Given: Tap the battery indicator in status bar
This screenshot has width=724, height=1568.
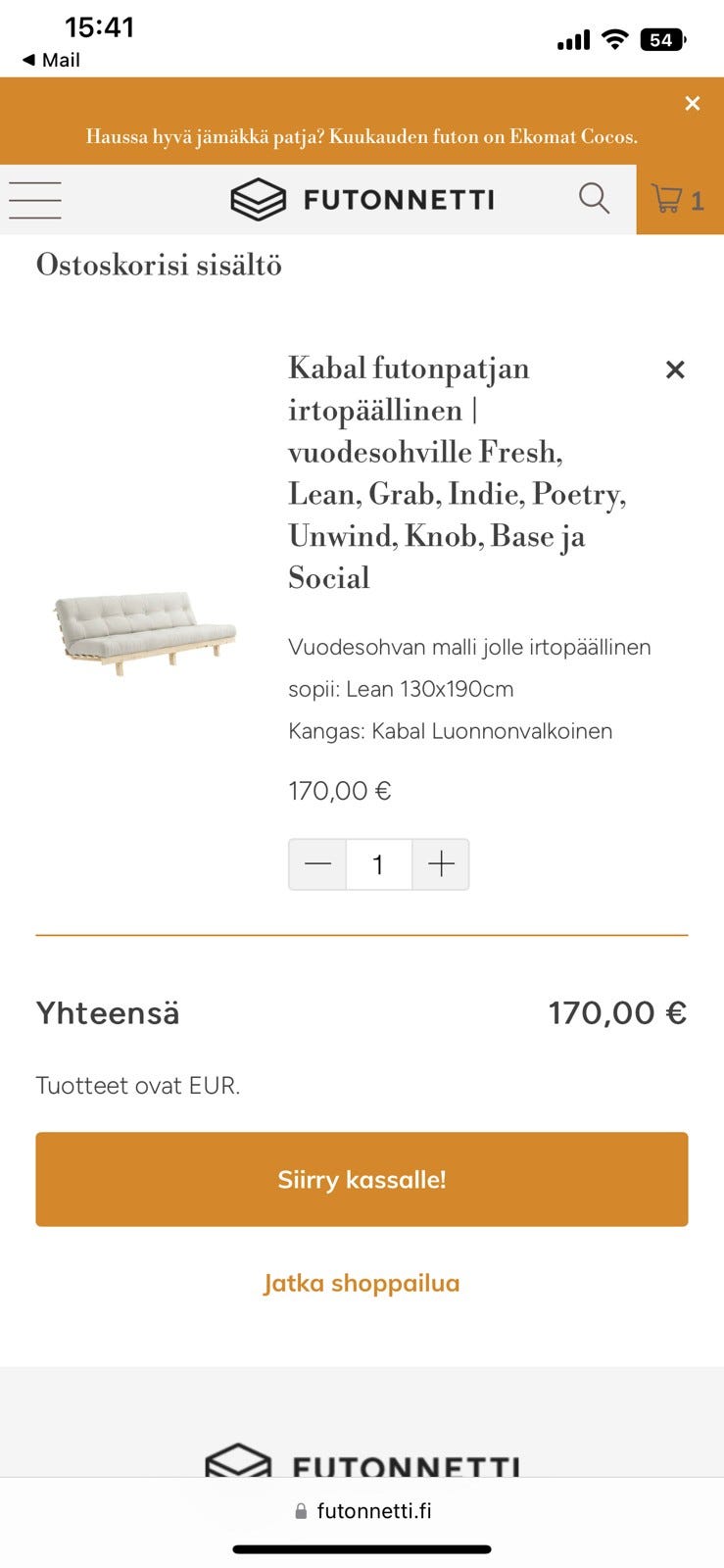Looking at the screenshot, I should [663, 40].
